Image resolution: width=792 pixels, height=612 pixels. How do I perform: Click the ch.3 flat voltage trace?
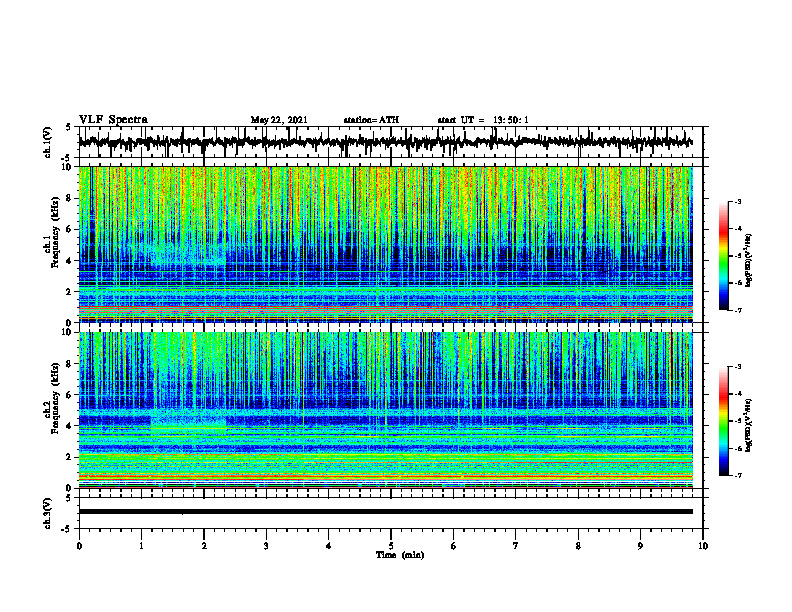pos(385,512)
